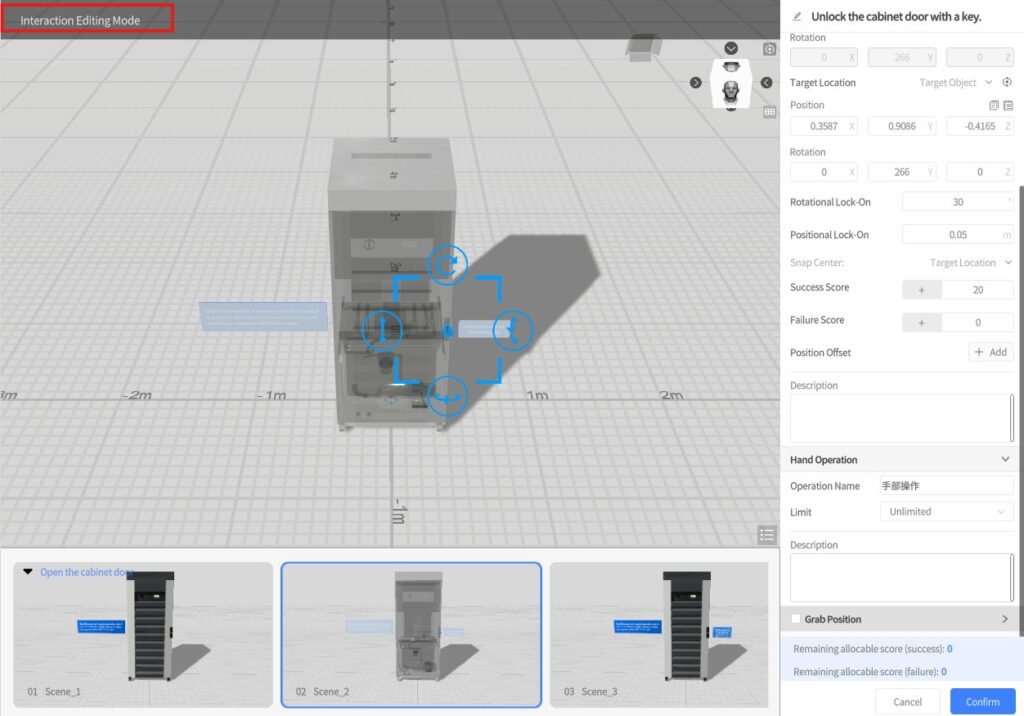Click the copy position values icon
Screen dimensions: 1024x716
(x=993, y=105)
